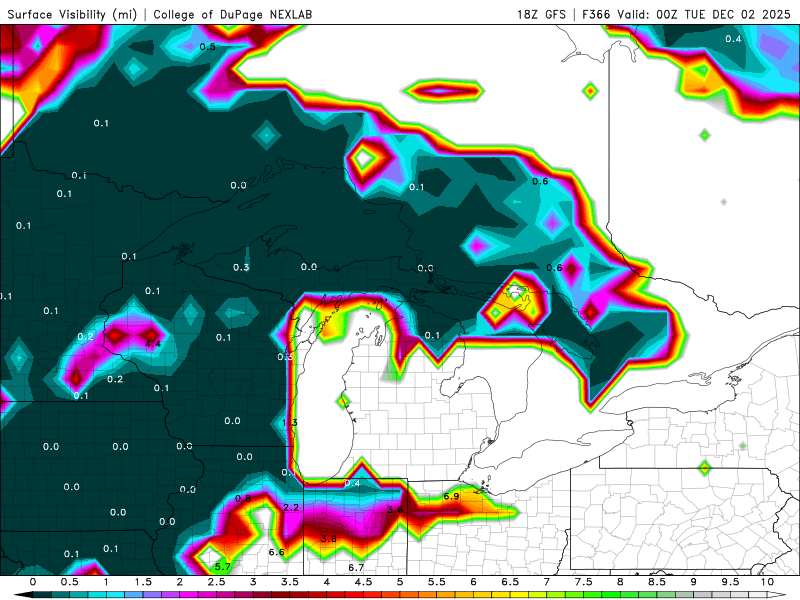Click the magenta colorbar segment below 2.5

pos(226,595)
